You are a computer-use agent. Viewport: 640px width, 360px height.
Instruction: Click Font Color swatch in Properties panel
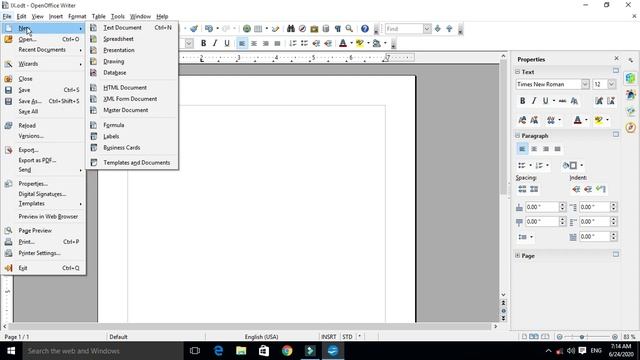click(x=578, y=120)
